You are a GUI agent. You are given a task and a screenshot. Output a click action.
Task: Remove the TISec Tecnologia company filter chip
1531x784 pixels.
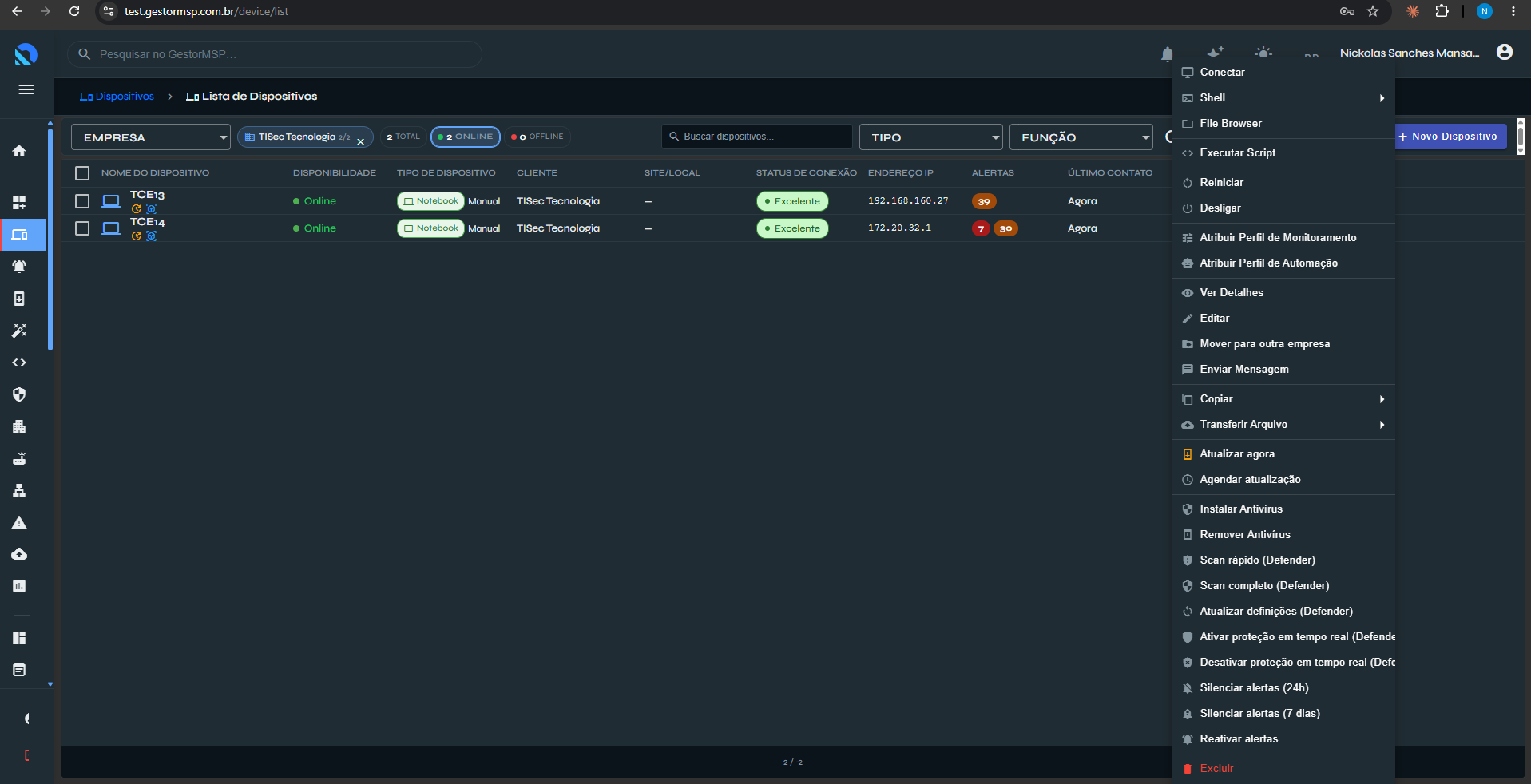tap(361, 141)
